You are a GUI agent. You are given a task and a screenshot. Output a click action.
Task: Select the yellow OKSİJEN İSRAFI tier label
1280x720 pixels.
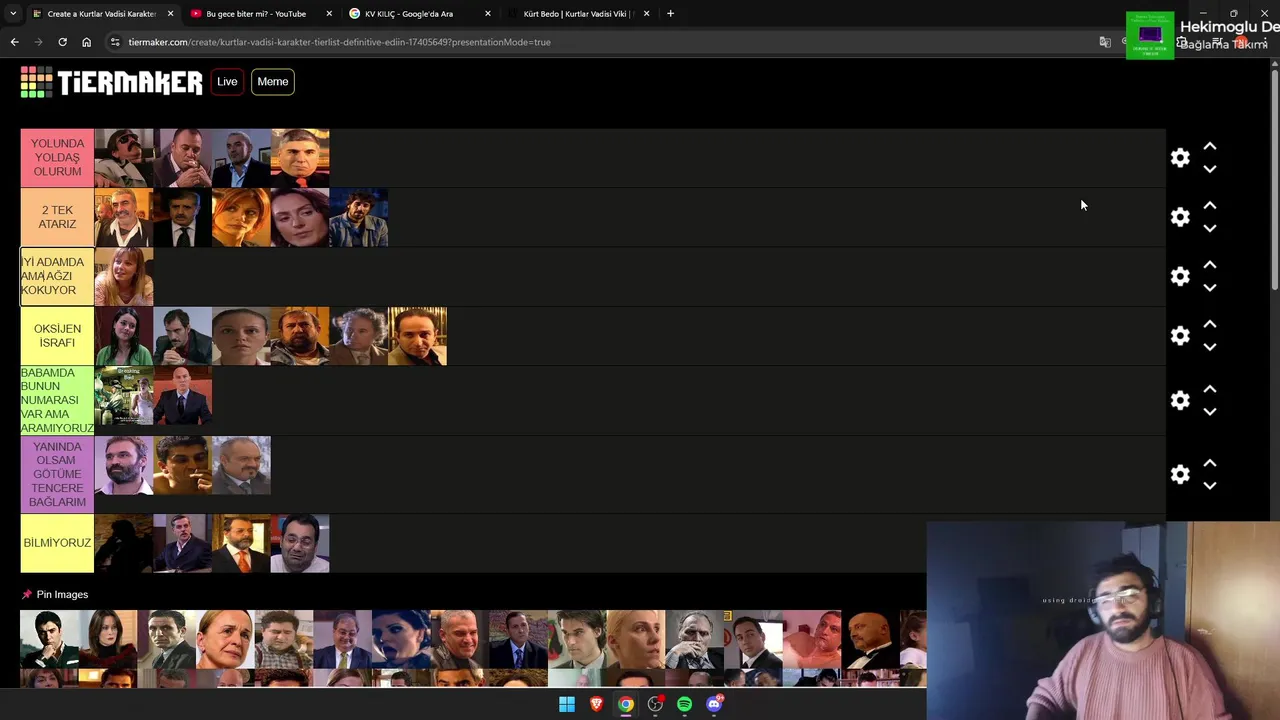57,336
